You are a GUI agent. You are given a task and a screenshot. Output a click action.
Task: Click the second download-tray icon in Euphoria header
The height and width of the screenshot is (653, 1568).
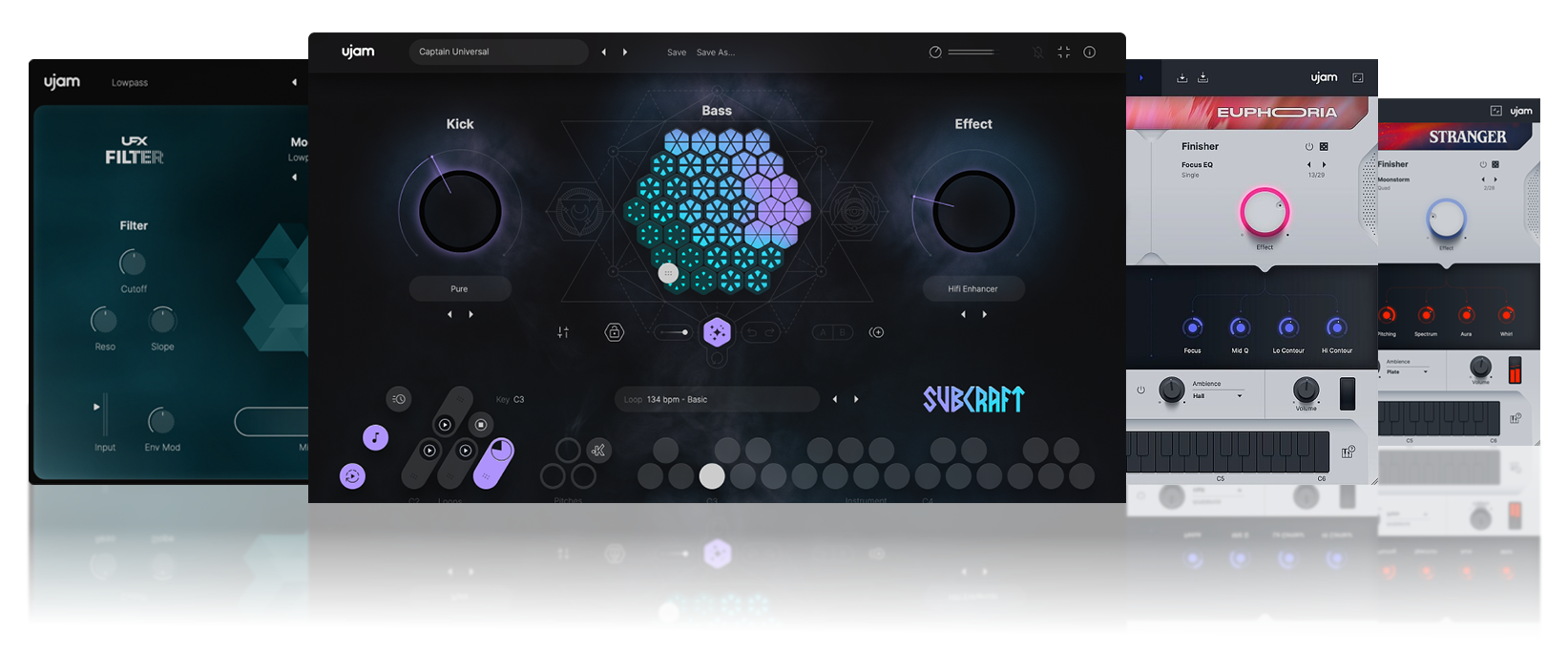click(1203, 78)
